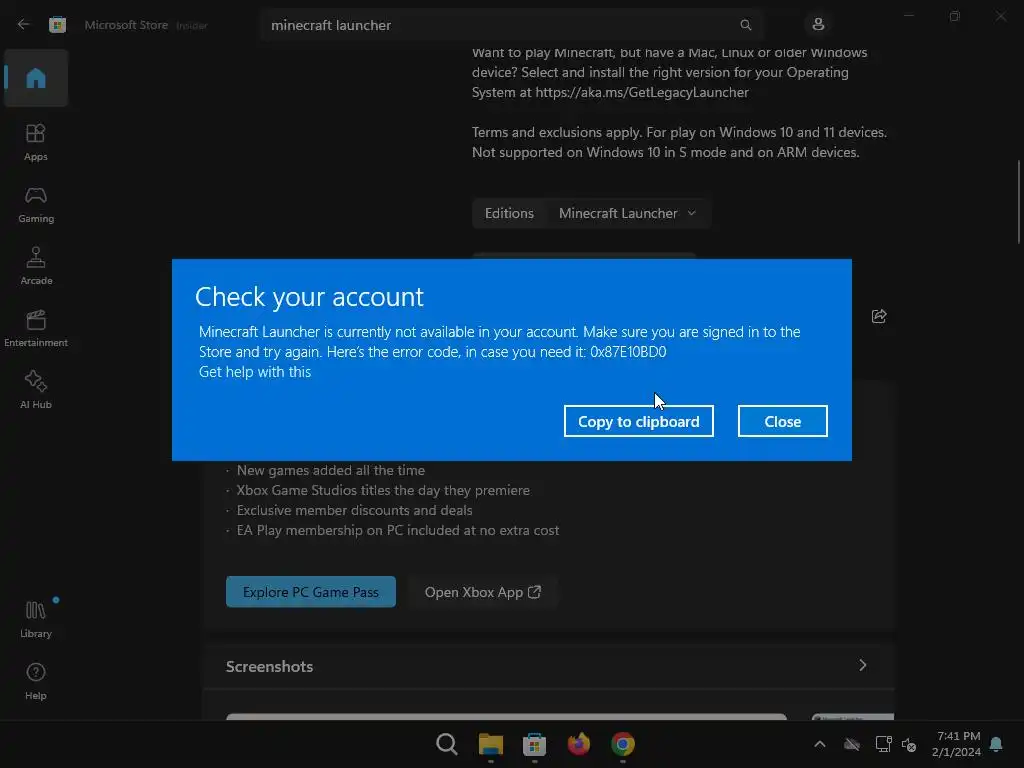The width and height of the screenshot is (1024, 768).
Task: Click 'Xbox Game Studios titles' line
Action: [x=383, y=490]
